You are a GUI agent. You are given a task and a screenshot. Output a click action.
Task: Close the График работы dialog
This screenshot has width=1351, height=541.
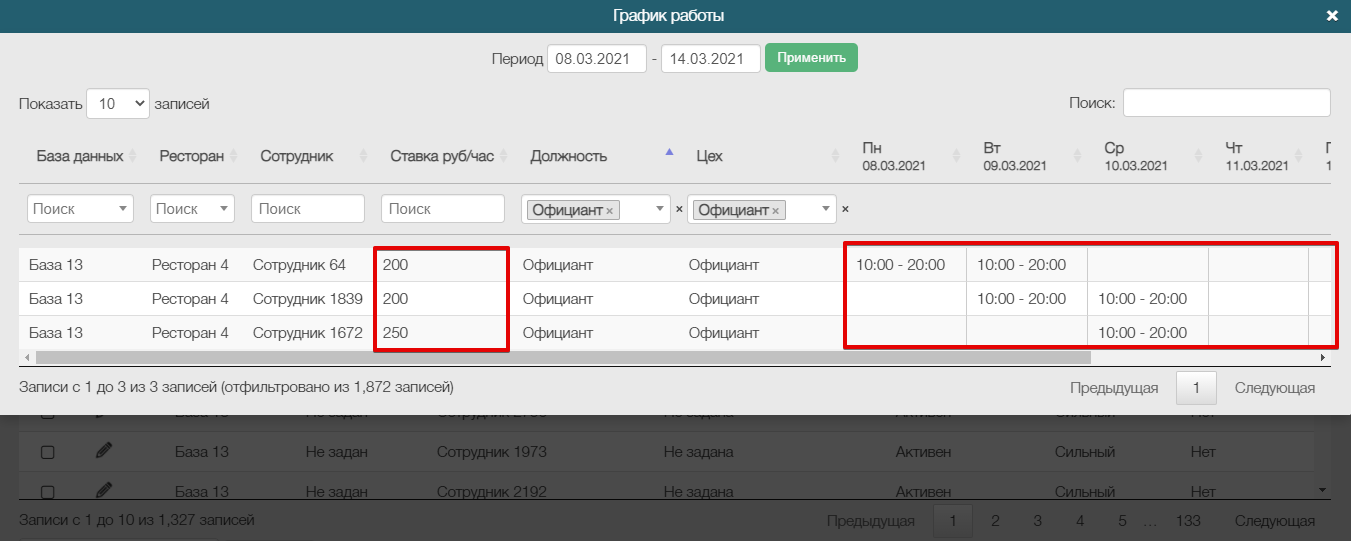coord(1331,16)
